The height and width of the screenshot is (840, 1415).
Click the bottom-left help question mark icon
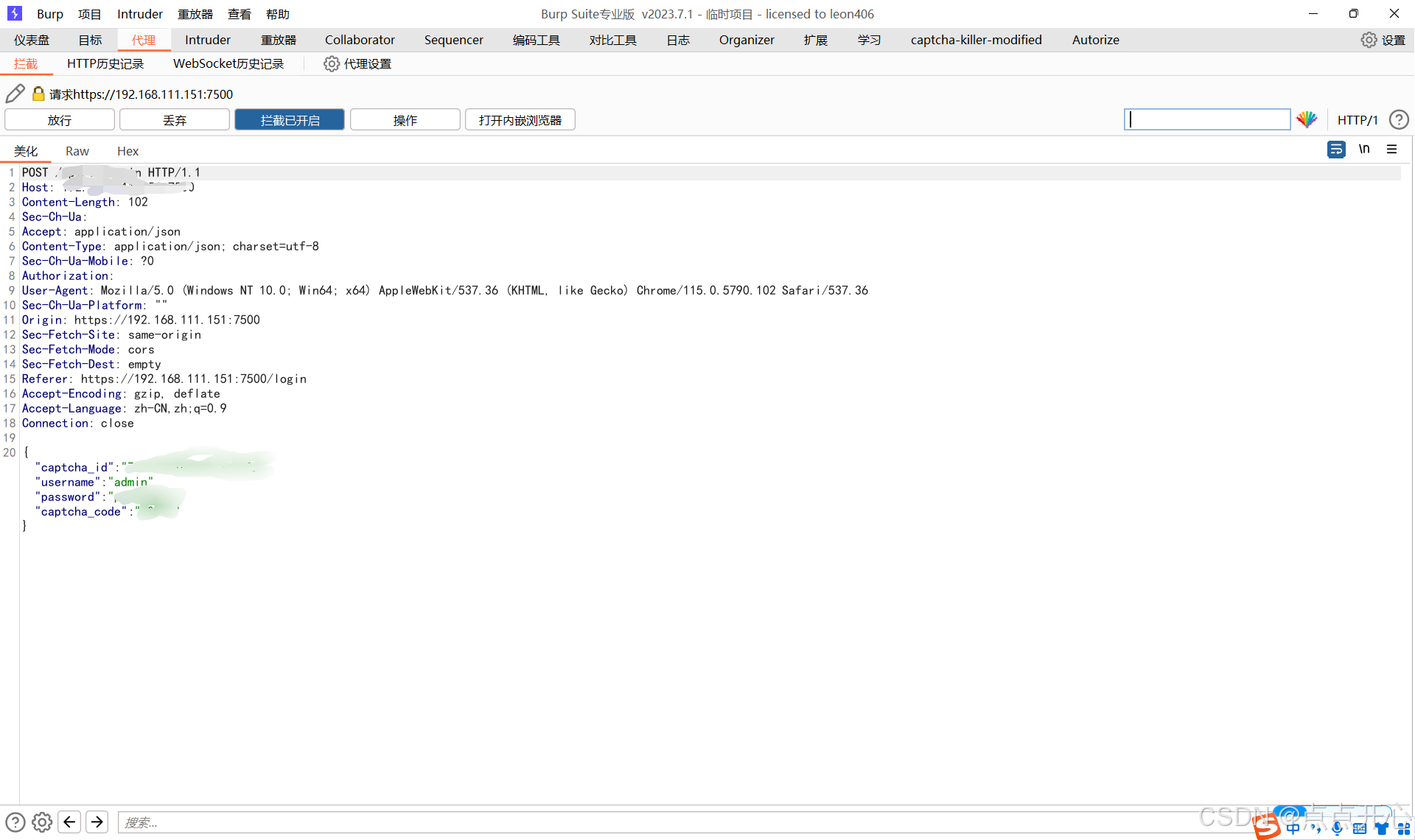point(15,822)
